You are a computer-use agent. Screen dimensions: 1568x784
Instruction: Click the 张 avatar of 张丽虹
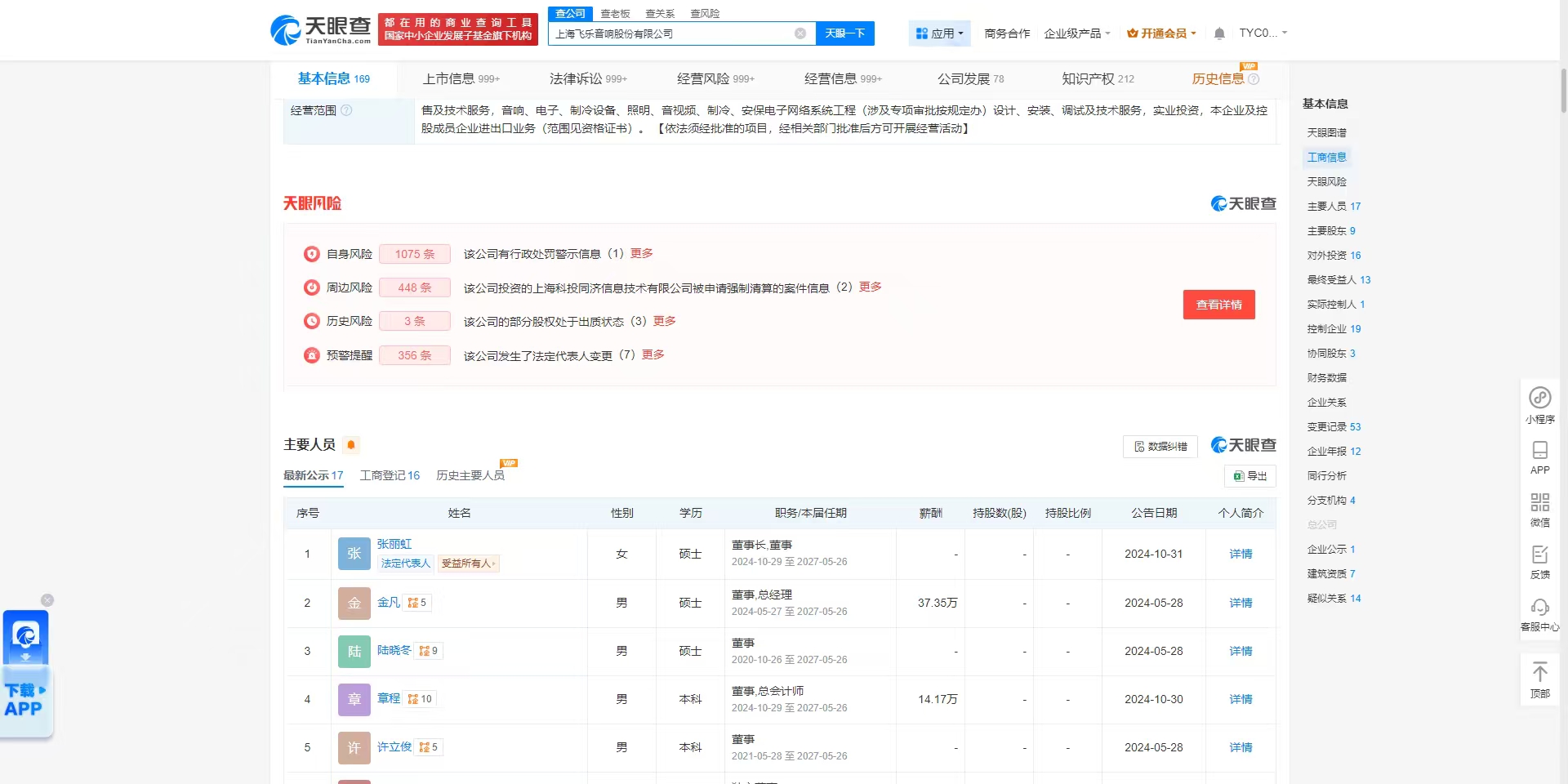click(x=354, y=554)
